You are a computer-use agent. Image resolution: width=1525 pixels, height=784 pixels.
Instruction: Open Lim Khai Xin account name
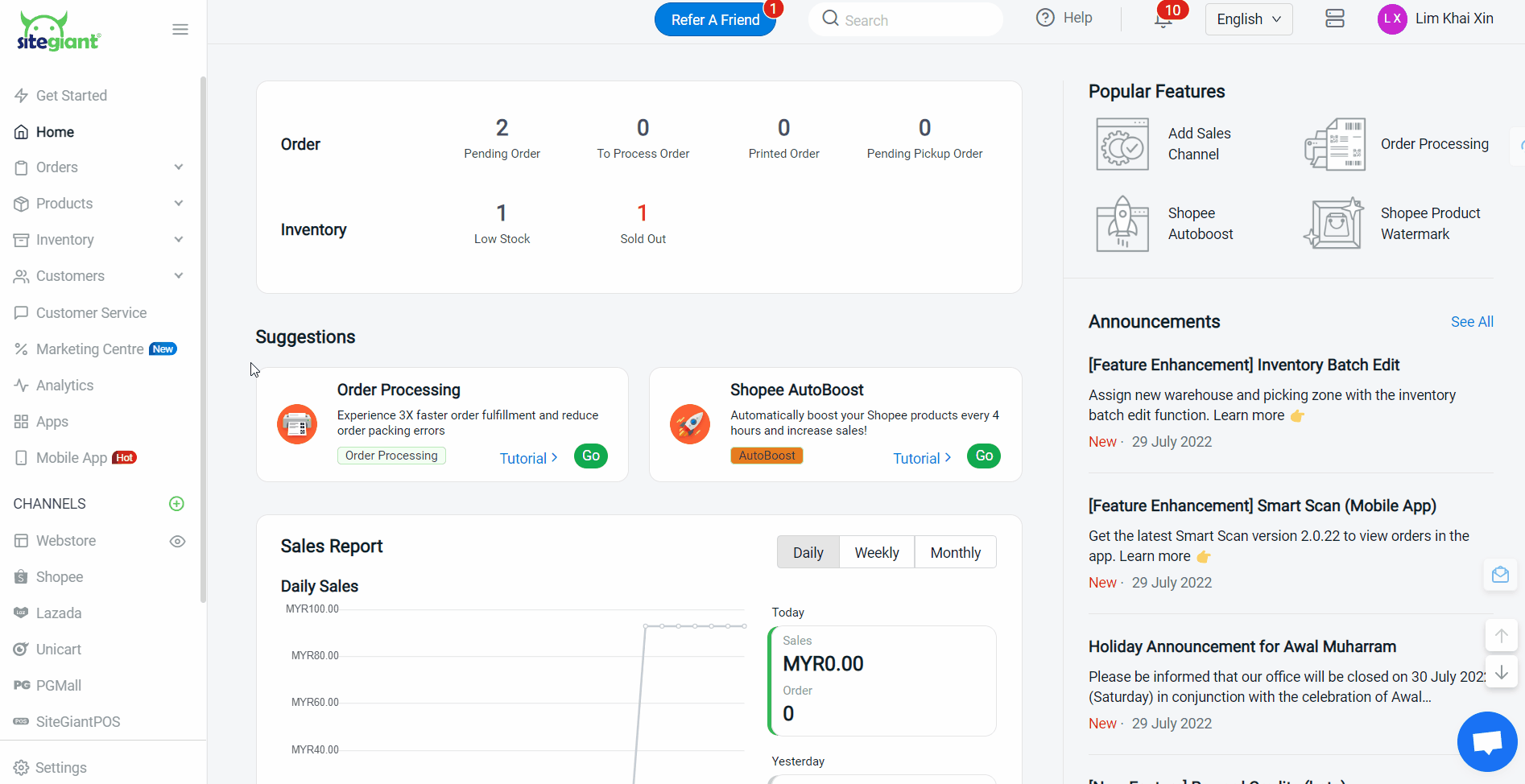coord(1454,19)
